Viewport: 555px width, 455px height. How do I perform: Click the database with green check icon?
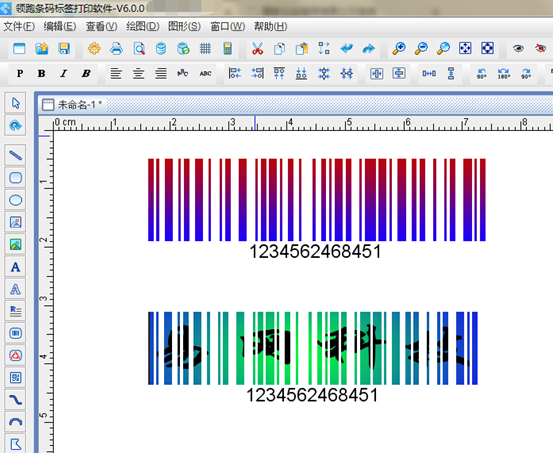(x=183, y=48)
